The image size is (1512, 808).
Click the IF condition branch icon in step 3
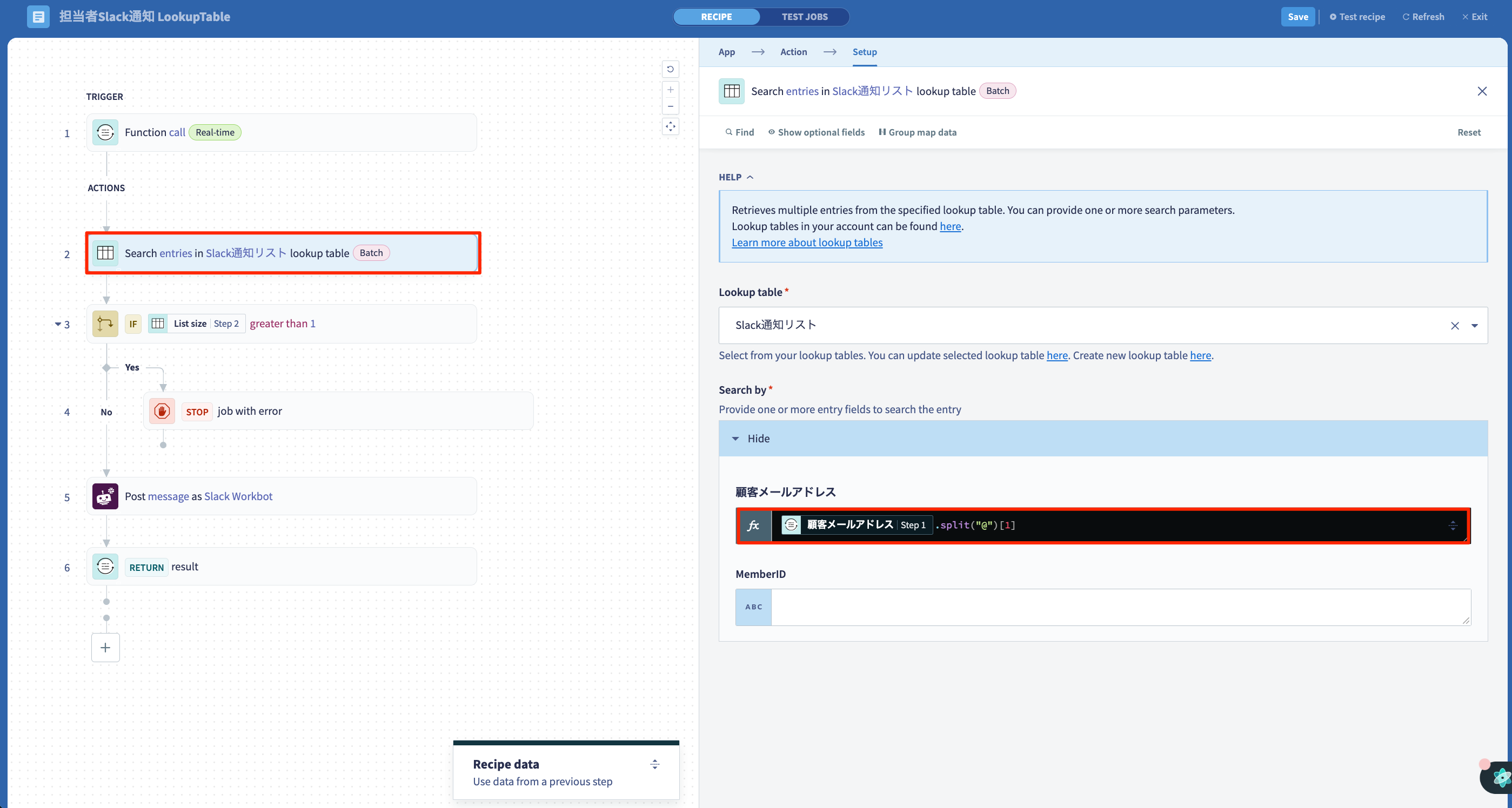[105, 324]
